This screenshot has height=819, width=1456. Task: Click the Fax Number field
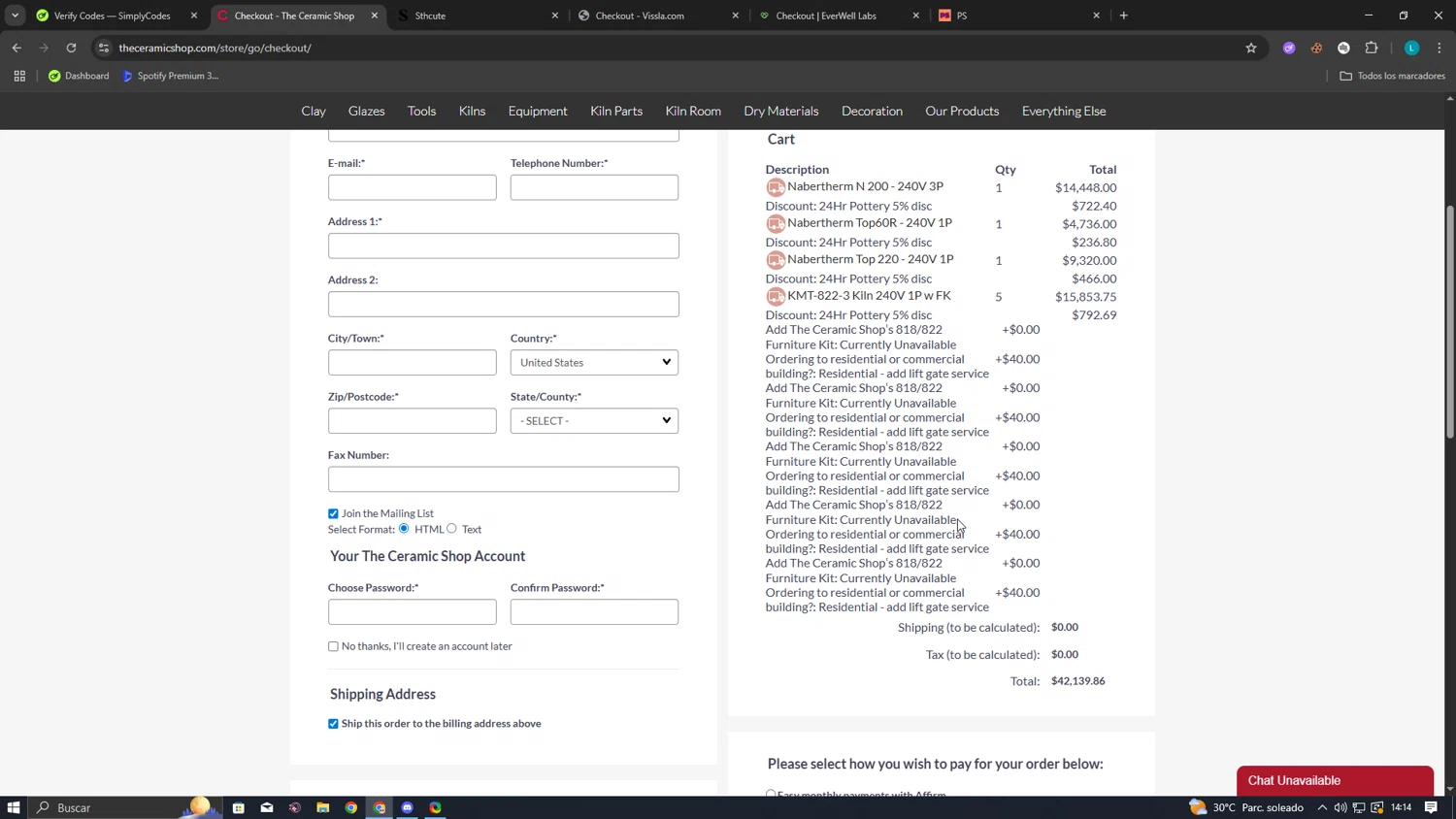504,478
